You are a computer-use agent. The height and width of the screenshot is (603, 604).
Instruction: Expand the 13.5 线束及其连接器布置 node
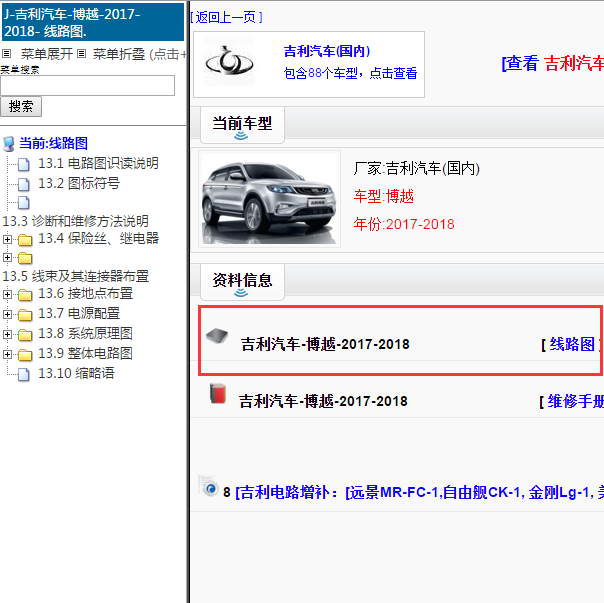click(7, 257)
